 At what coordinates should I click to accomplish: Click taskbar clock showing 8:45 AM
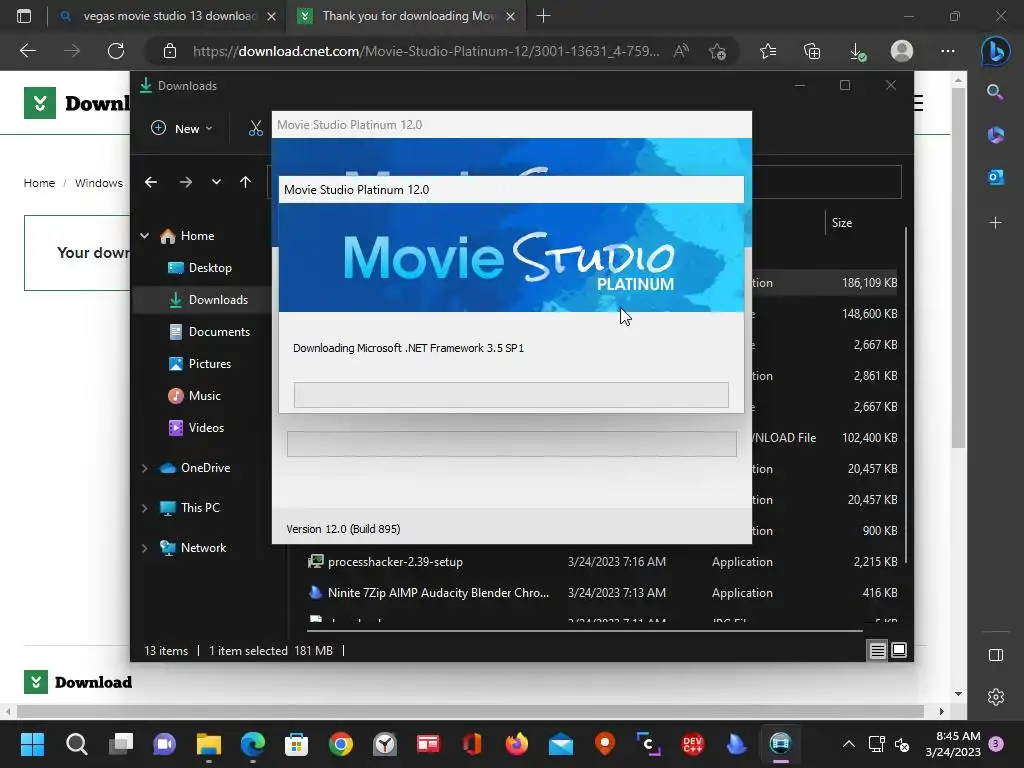pos(953,744)
